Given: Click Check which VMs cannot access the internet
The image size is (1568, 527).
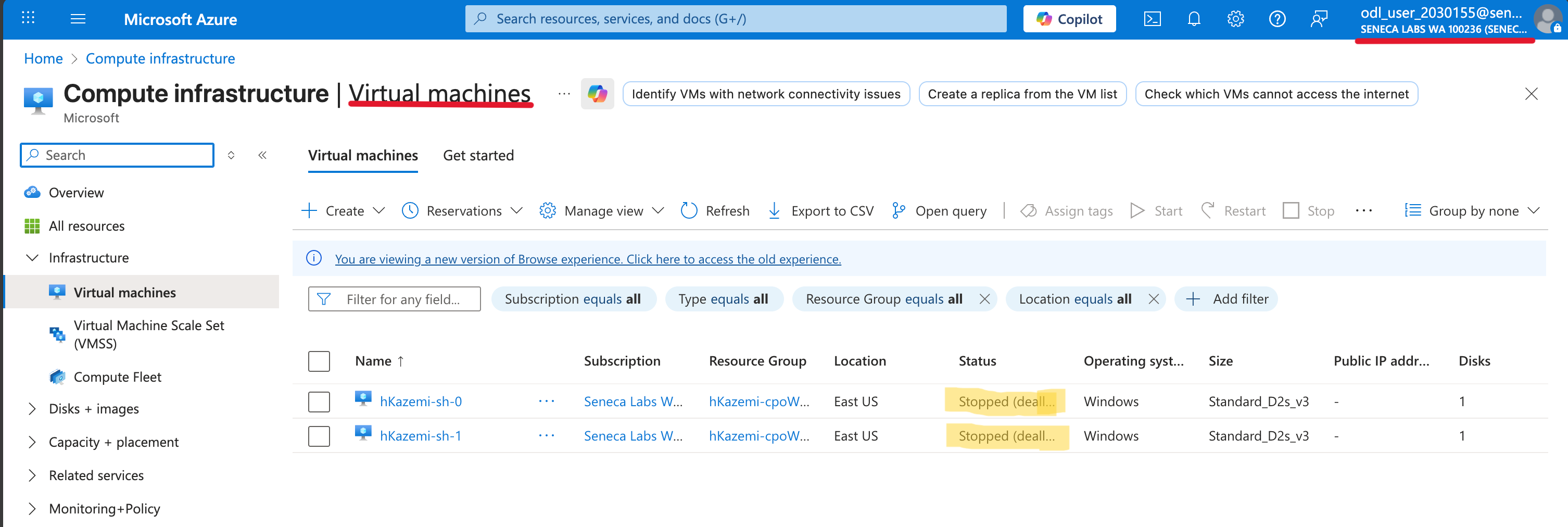Looking at the screenshot, I should click(x=1276, y=94).
